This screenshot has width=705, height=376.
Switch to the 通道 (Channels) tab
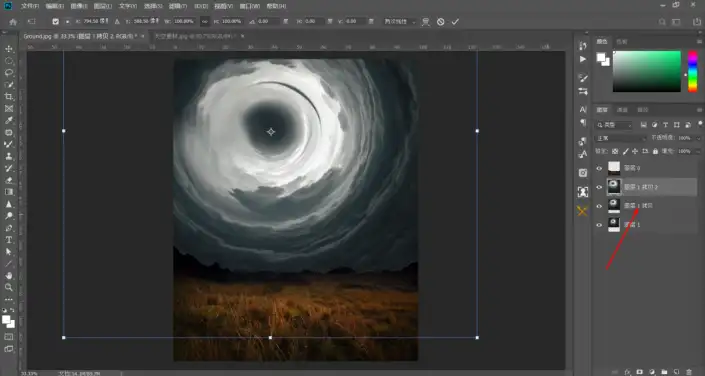pos(622,110)
